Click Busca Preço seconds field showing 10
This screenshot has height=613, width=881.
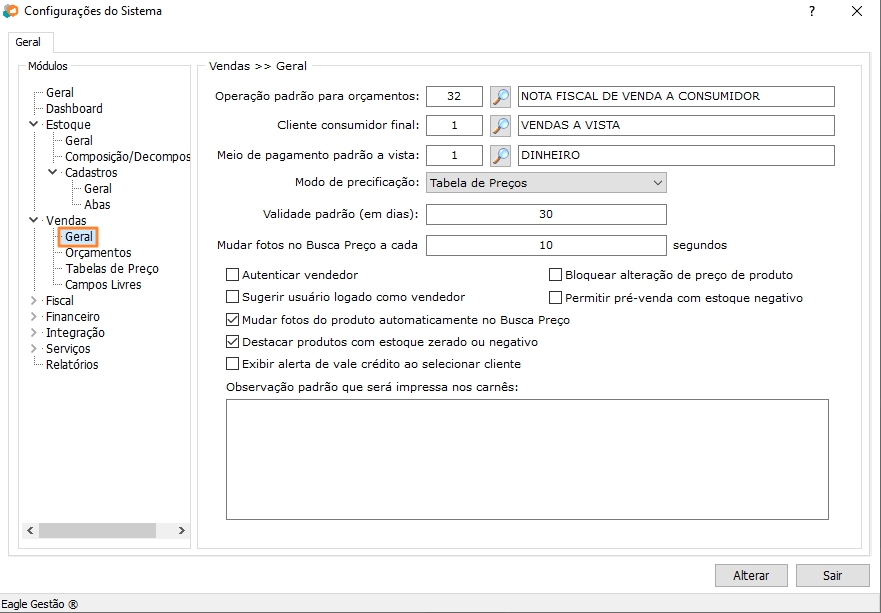click(x=546, y=246)
